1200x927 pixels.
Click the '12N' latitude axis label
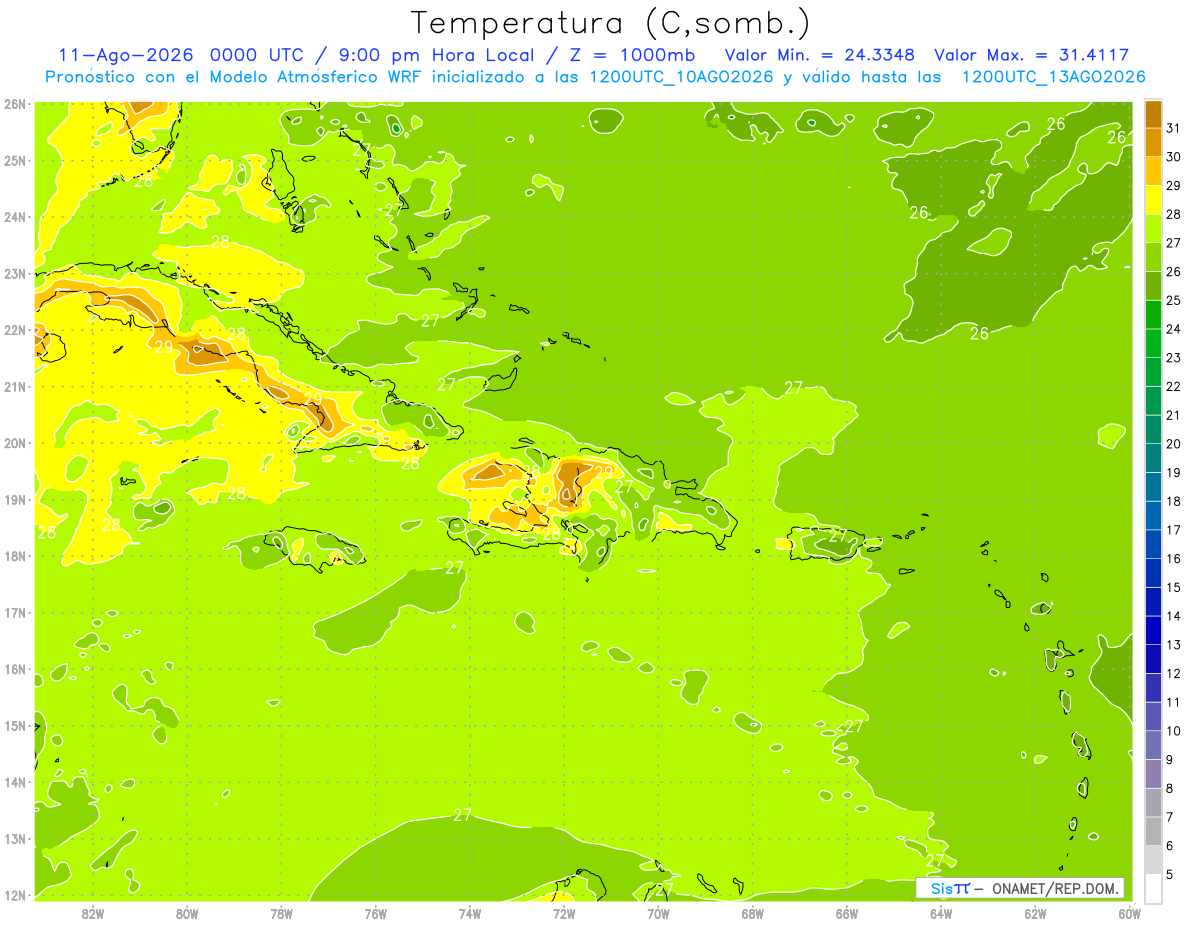pos(15,895)
